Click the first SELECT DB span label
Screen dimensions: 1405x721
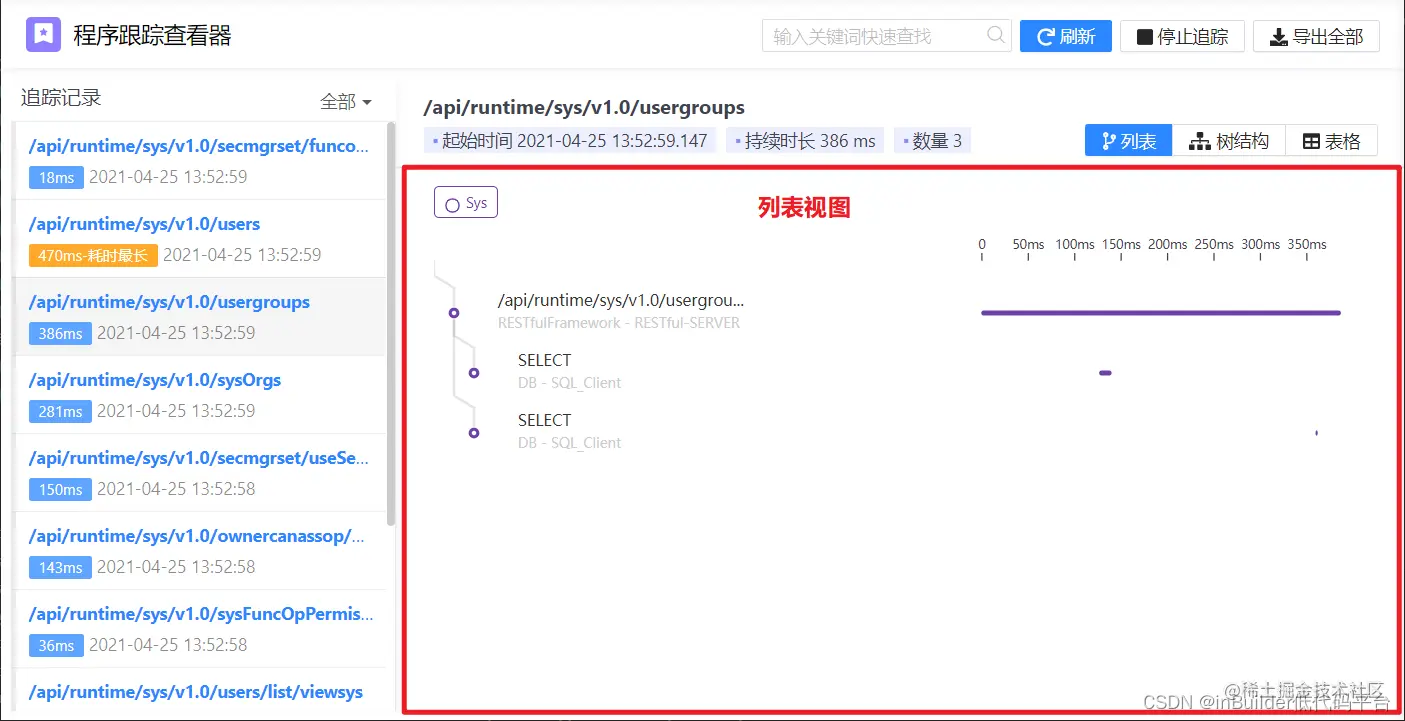[x=569, y=371]
